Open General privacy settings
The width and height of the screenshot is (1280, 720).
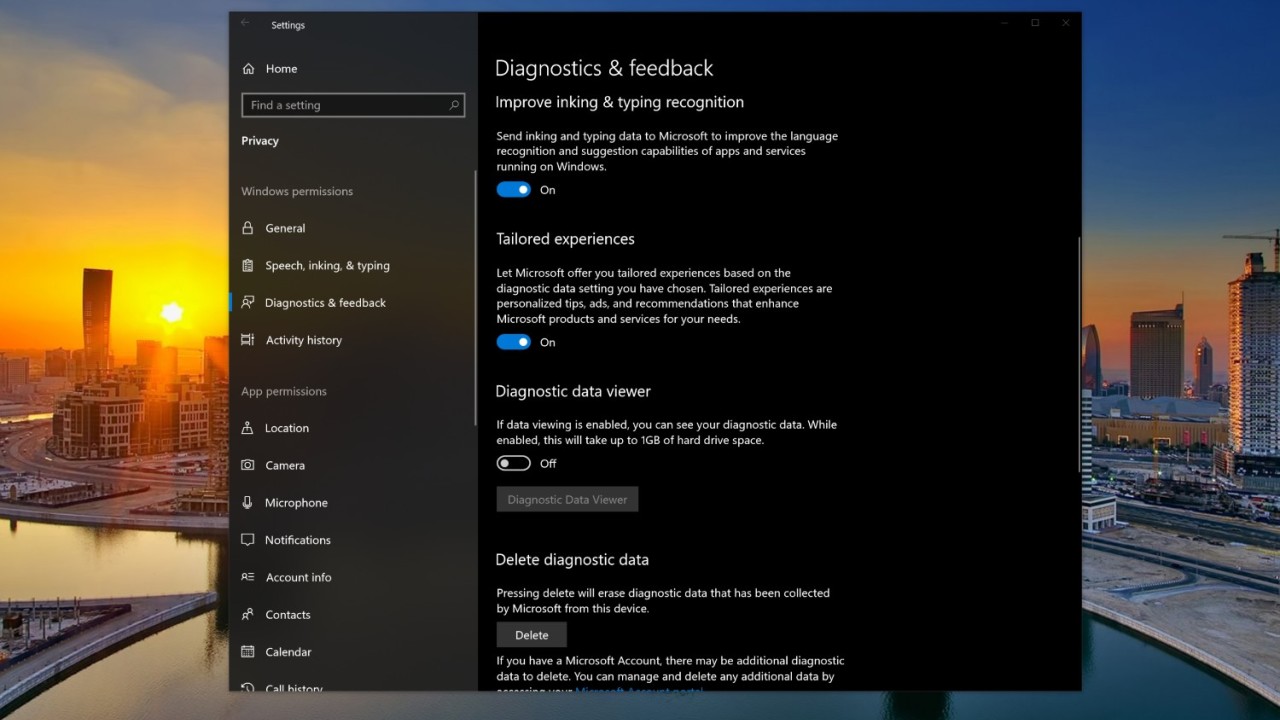coord(352,228)
